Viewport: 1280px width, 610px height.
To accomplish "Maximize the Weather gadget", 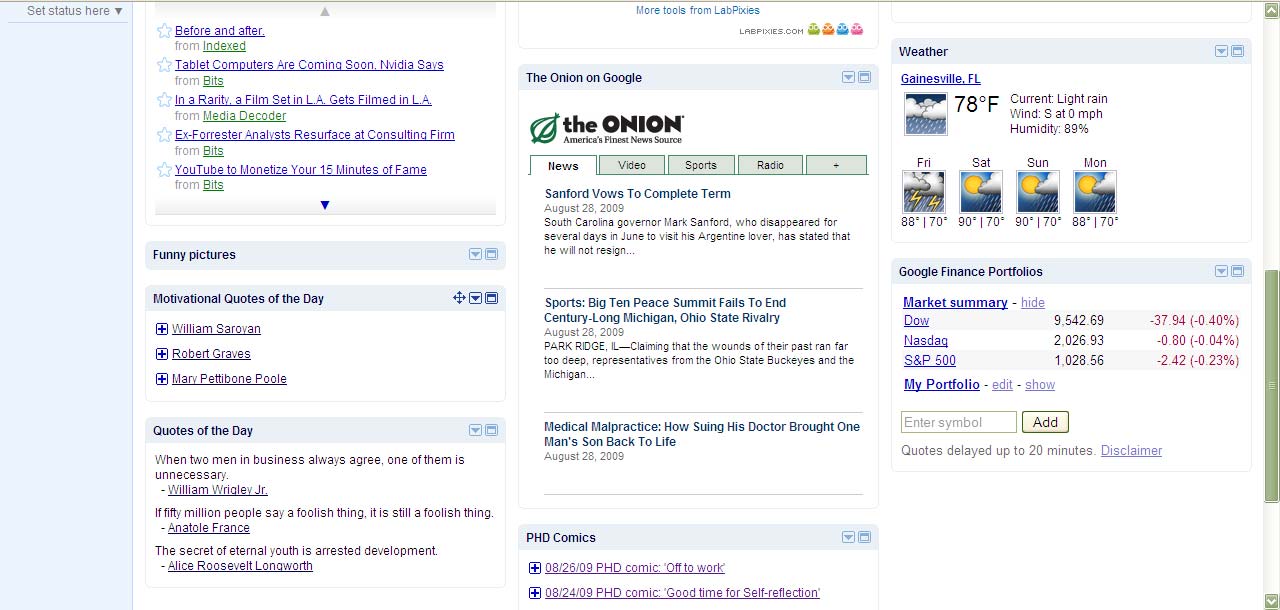I will click(1238, 51).
